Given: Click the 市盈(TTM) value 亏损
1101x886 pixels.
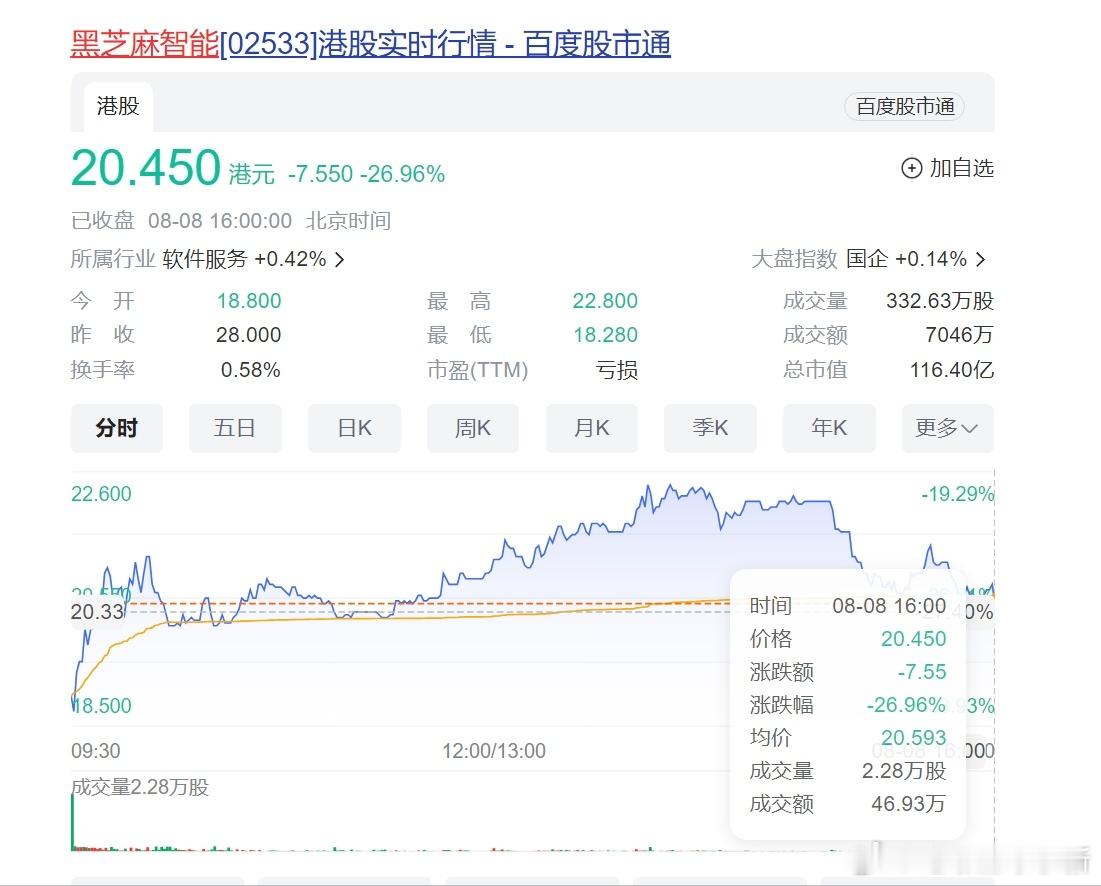Looking at the screenshot, I should [x=617, y=370].
